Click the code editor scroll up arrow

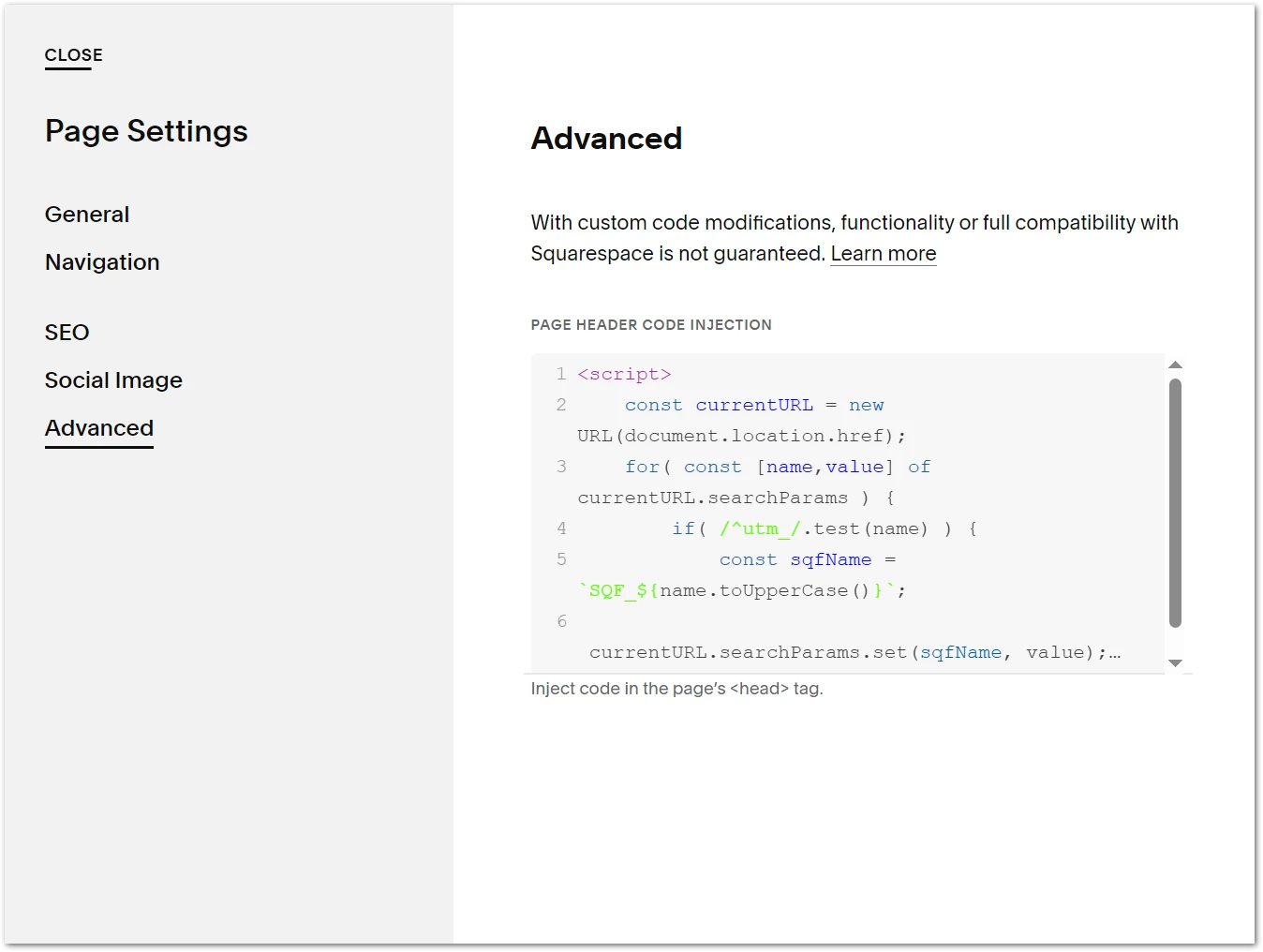click(x=1175, y=364)
